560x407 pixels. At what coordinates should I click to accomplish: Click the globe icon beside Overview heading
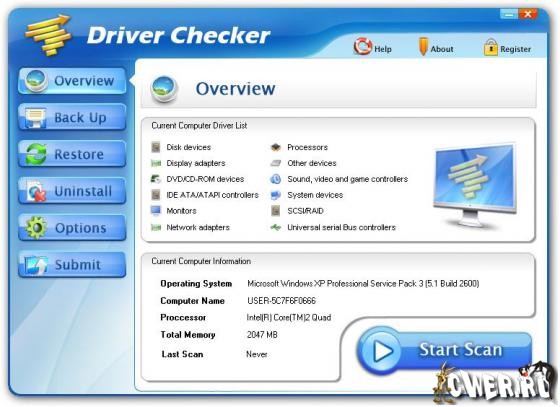coord(164,89)
